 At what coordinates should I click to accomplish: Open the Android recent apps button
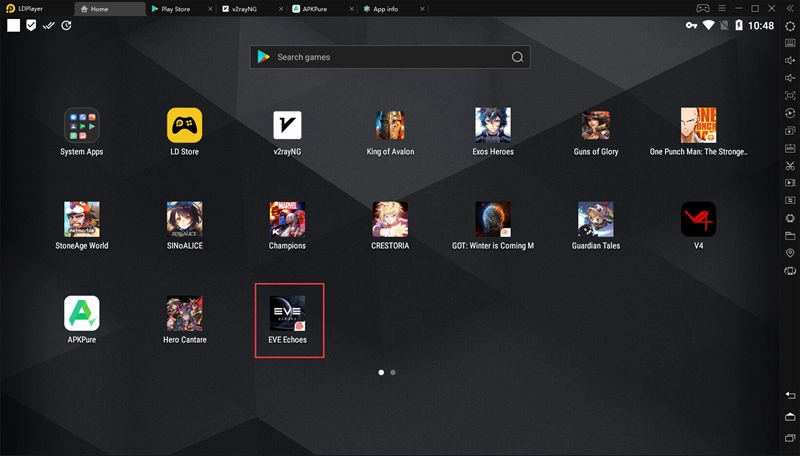pos(790,436)
